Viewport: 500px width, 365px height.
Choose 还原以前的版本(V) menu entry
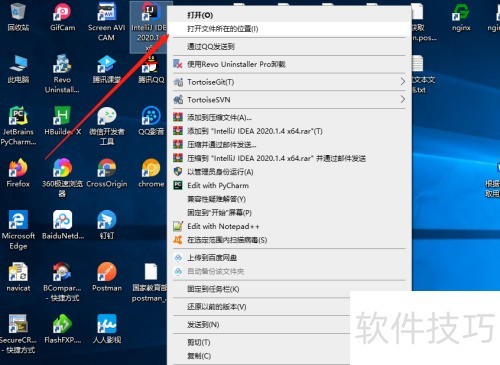[260, 307]
